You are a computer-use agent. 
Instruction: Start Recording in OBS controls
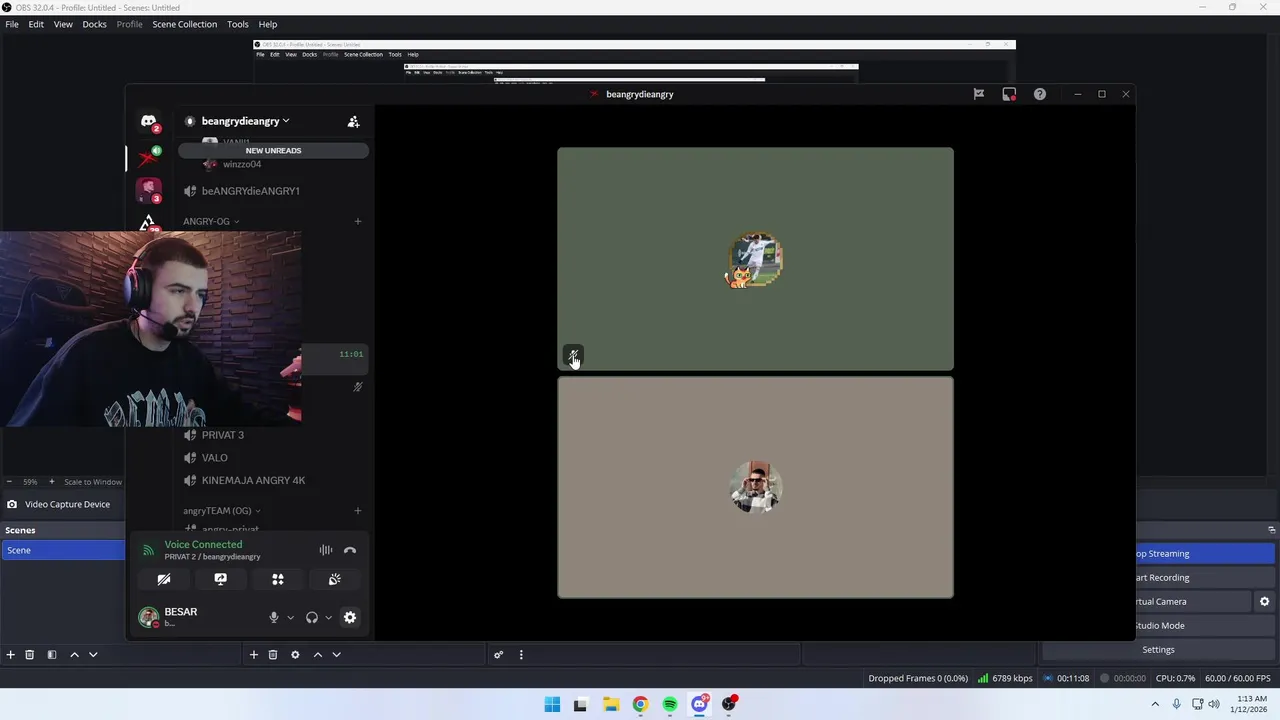pos(1205,578)
